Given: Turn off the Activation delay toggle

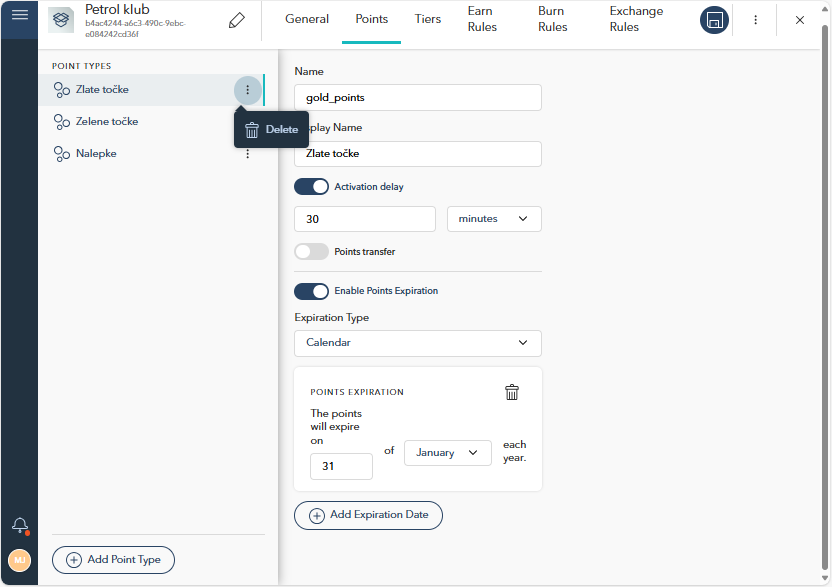Looking at the screenshot, I should (x=311, y=187).
